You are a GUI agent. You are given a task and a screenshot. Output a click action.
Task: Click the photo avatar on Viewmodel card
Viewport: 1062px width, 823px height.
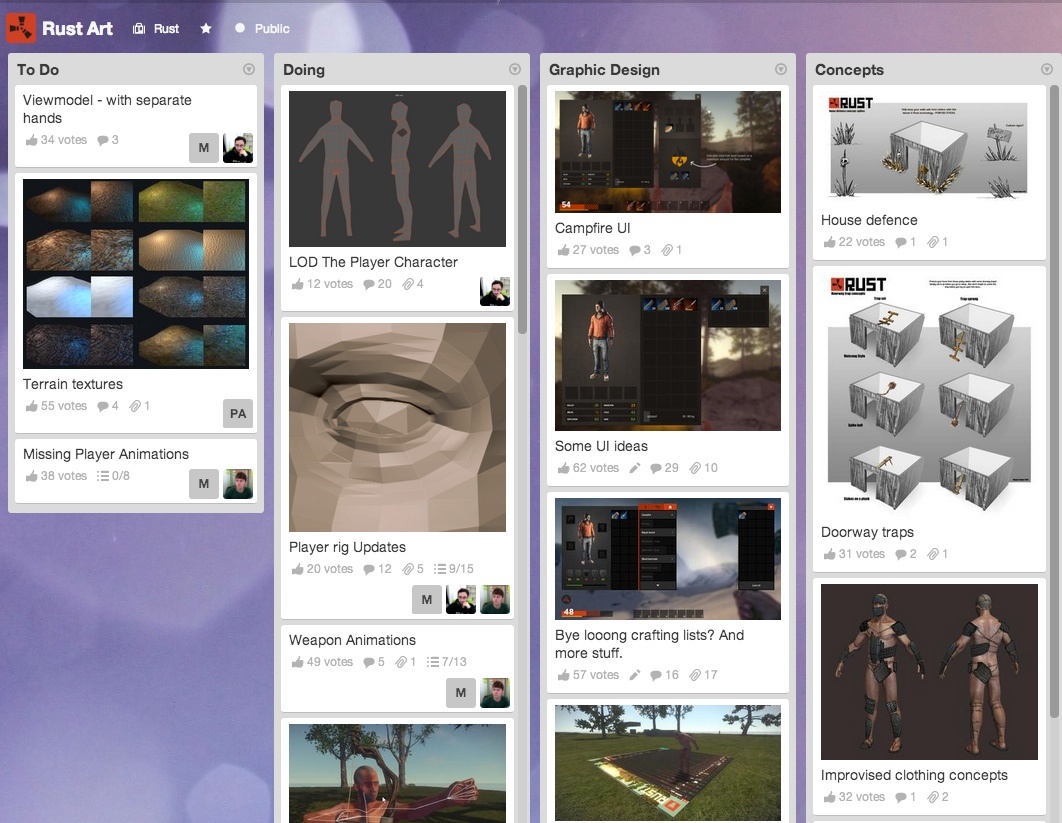(x=238, y=148)
